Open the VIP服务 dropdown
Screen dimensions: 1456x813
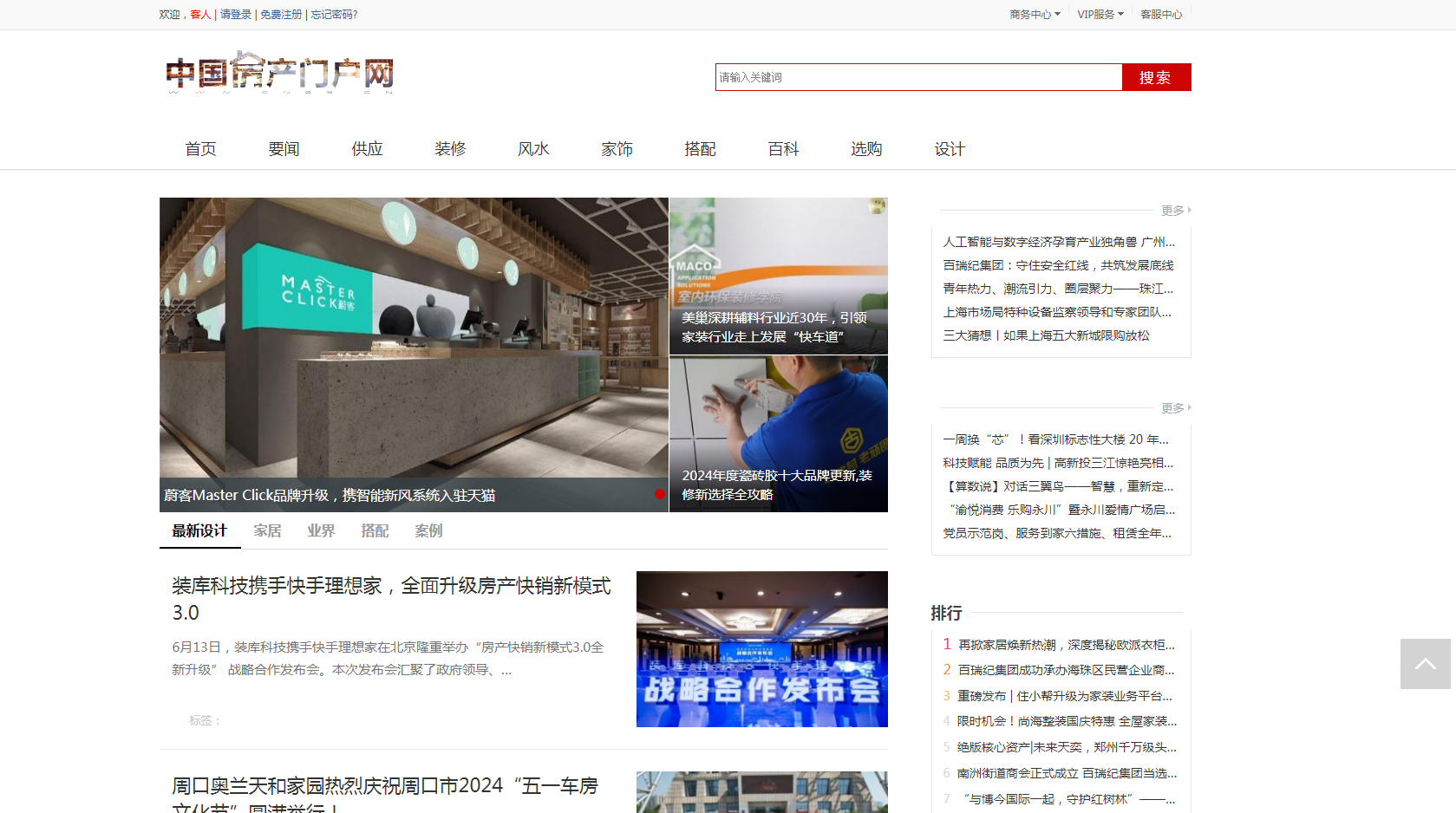(1100, 15)
